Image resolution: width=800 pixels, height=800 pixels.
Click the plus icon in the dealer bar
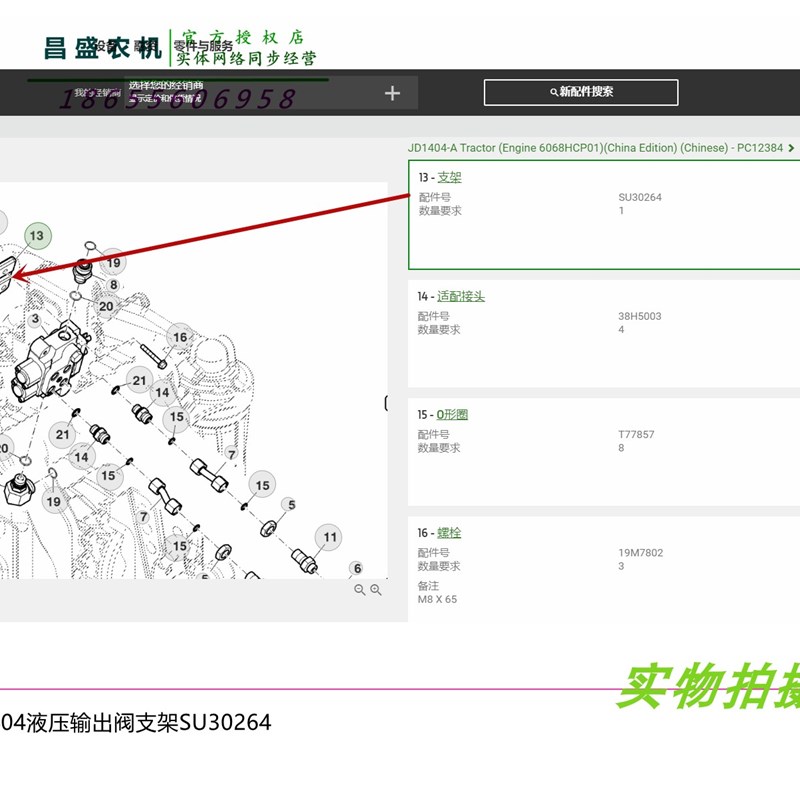coord(392,93)
